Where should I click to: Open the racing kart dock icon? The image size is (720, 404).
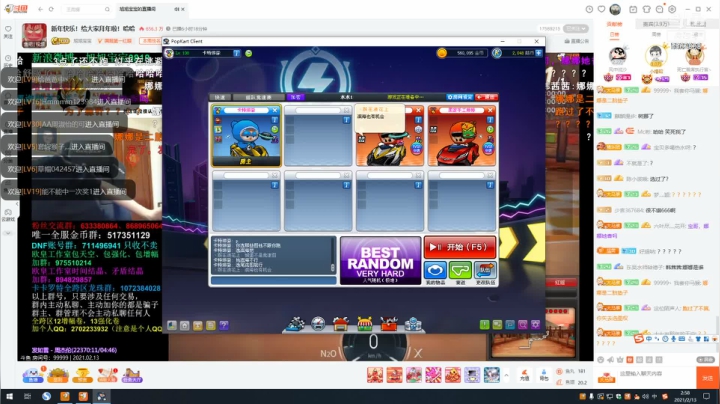(x=295, y=324)
